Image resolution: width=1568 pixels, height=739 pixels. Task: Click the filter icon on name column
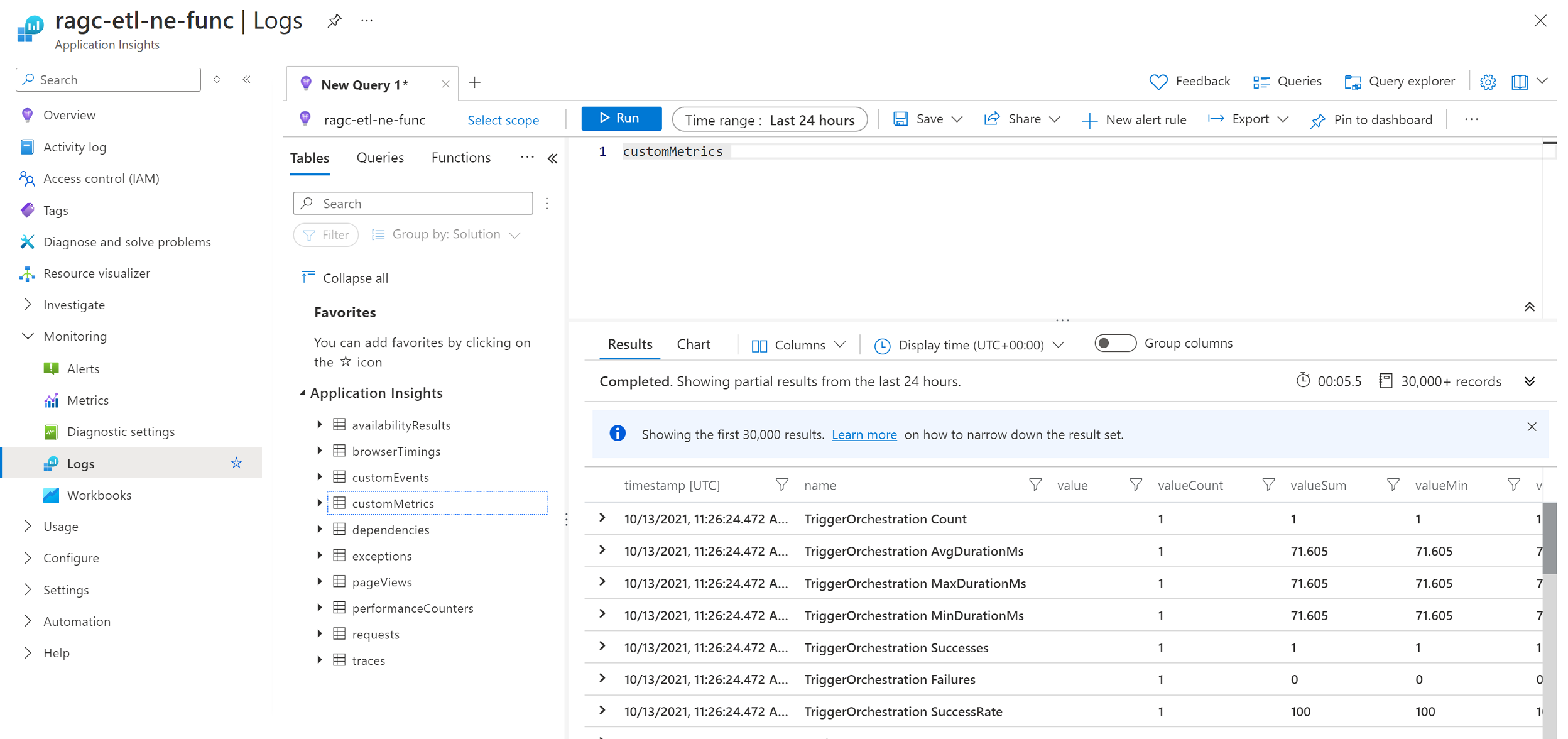click(1035, 484)
